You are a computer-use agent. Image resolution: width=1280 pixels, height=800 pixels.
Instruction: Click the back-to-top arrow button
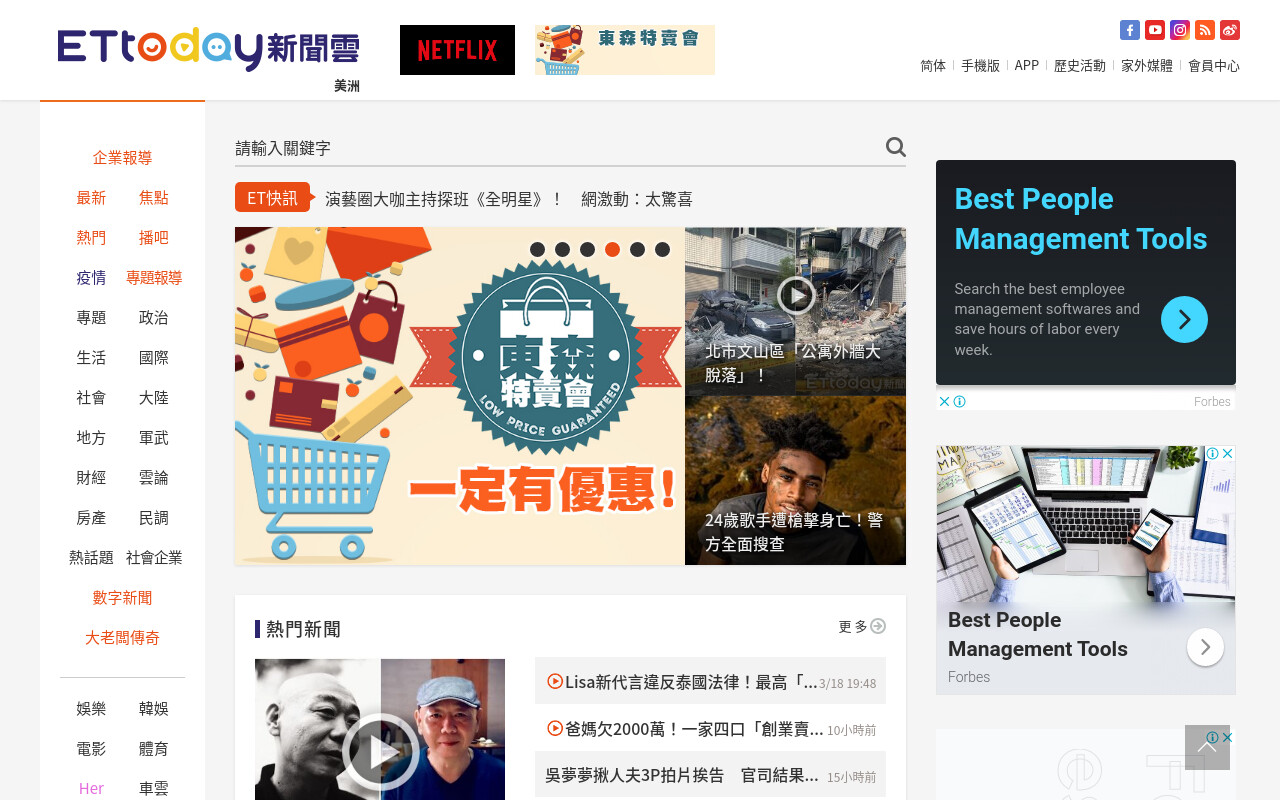tap(1207, 747)
